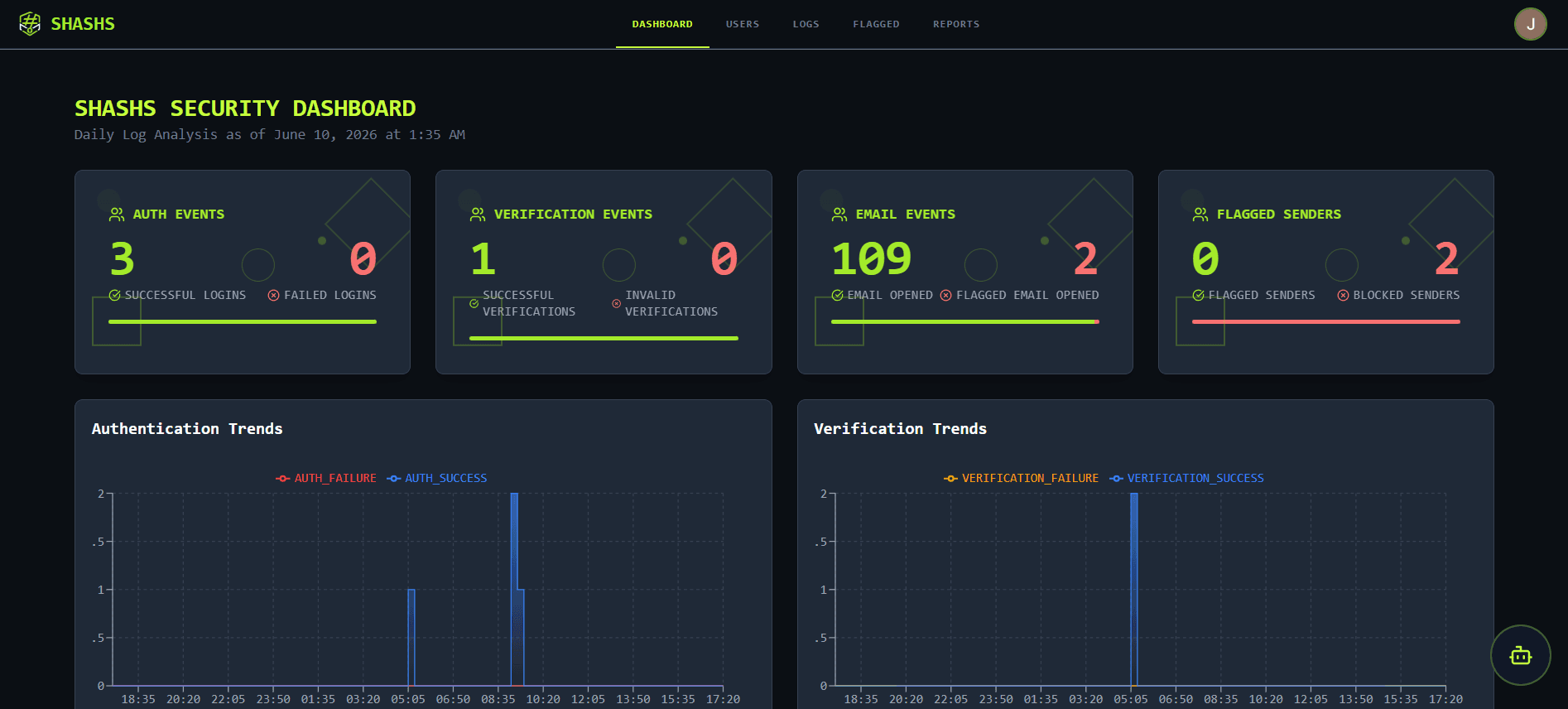Switch to the Users tab
The height and width of the screenshot is (709, 1568).
[x=743, y=24]
